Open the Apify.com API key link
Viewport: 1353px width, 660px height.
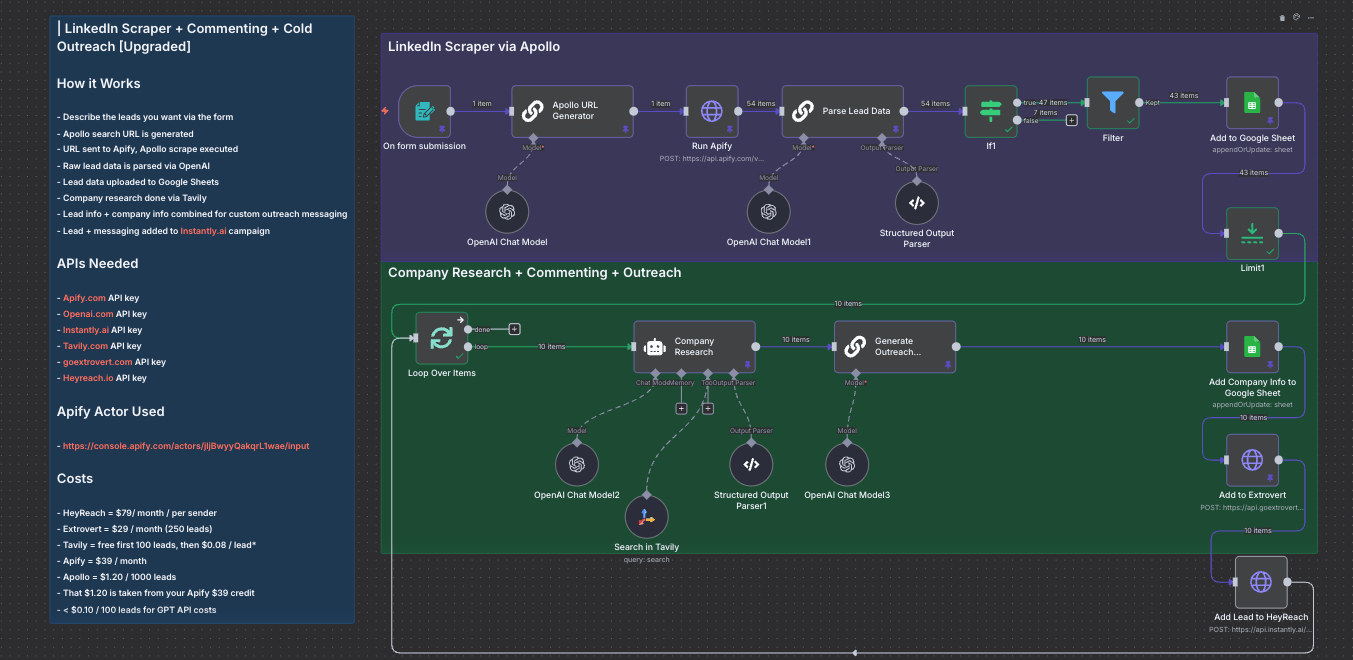click(x=84, y=298)
